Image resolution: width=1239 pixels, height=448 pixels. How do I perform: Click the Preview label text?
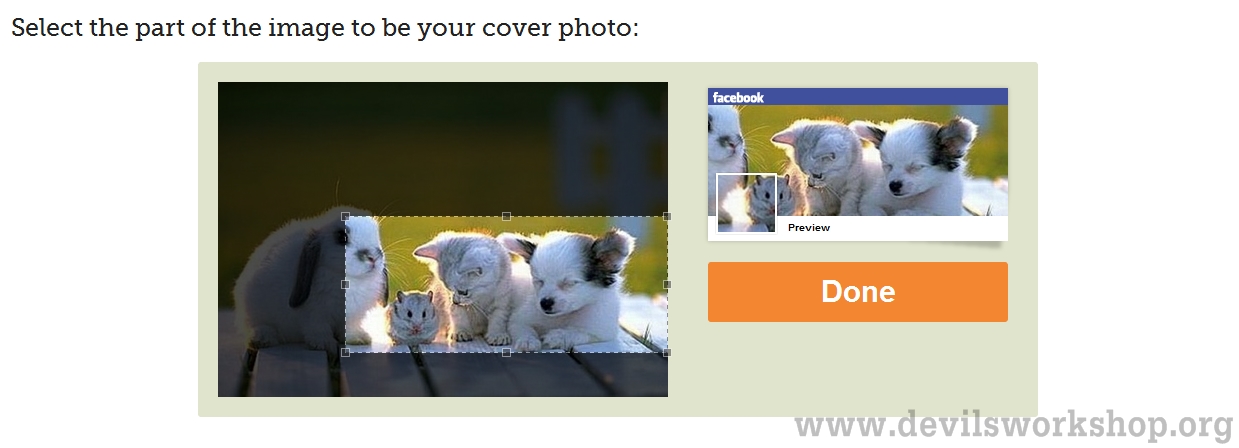pyautogui.click(x=809, y=228)
